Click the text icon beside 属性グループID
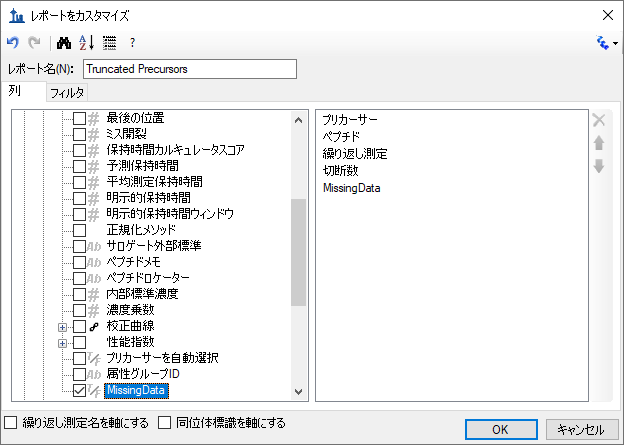This screenshot has width=624, height=445. [94, 375]
